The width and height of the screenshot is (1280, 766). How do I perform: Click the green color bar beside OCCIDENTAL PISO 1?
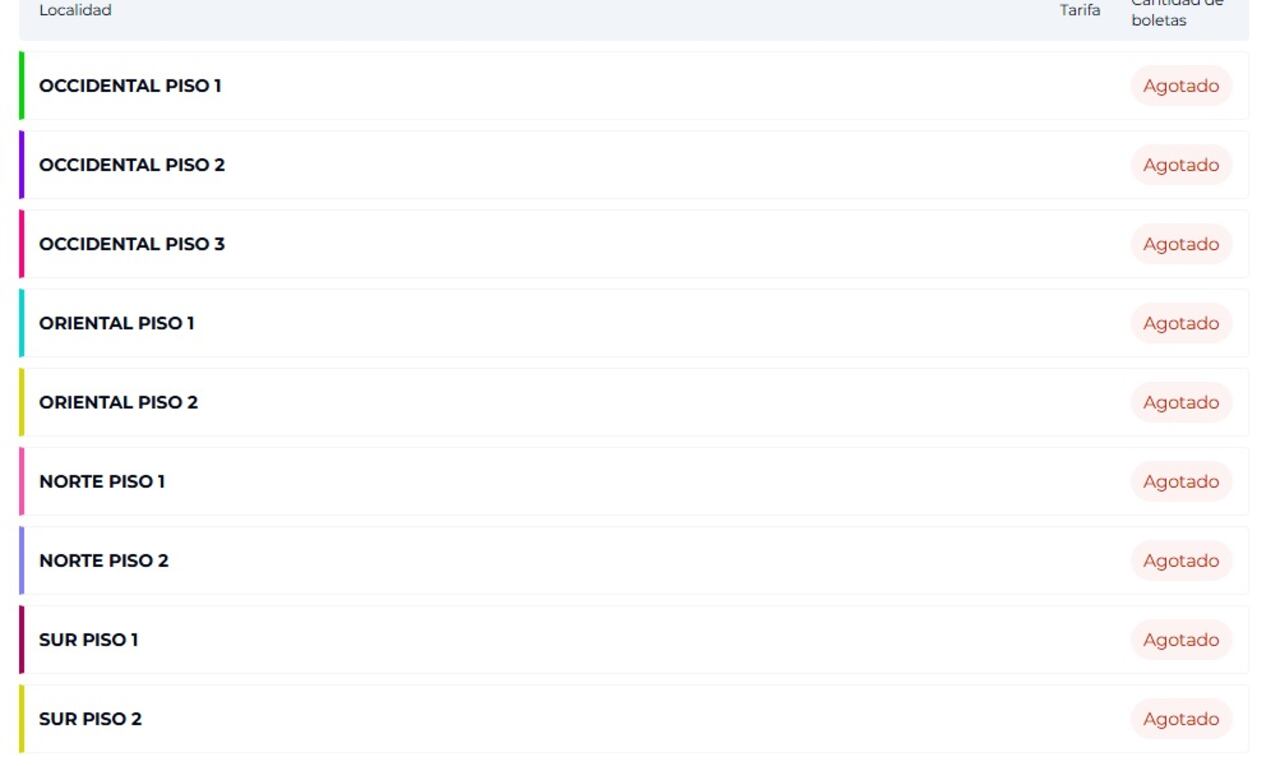tap(21, 86)
